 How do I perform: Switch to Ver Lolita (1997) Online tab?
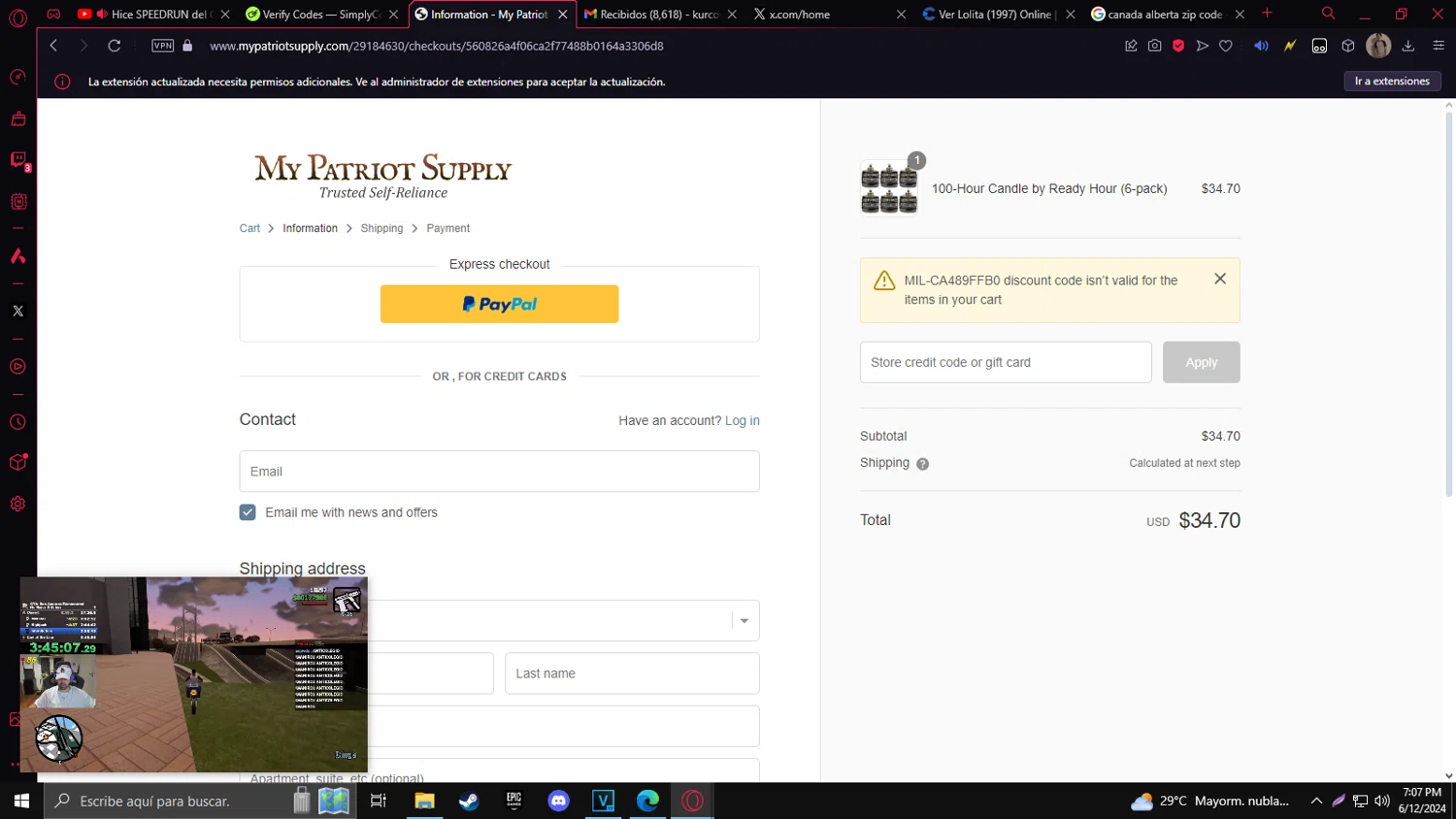point(998,15)
